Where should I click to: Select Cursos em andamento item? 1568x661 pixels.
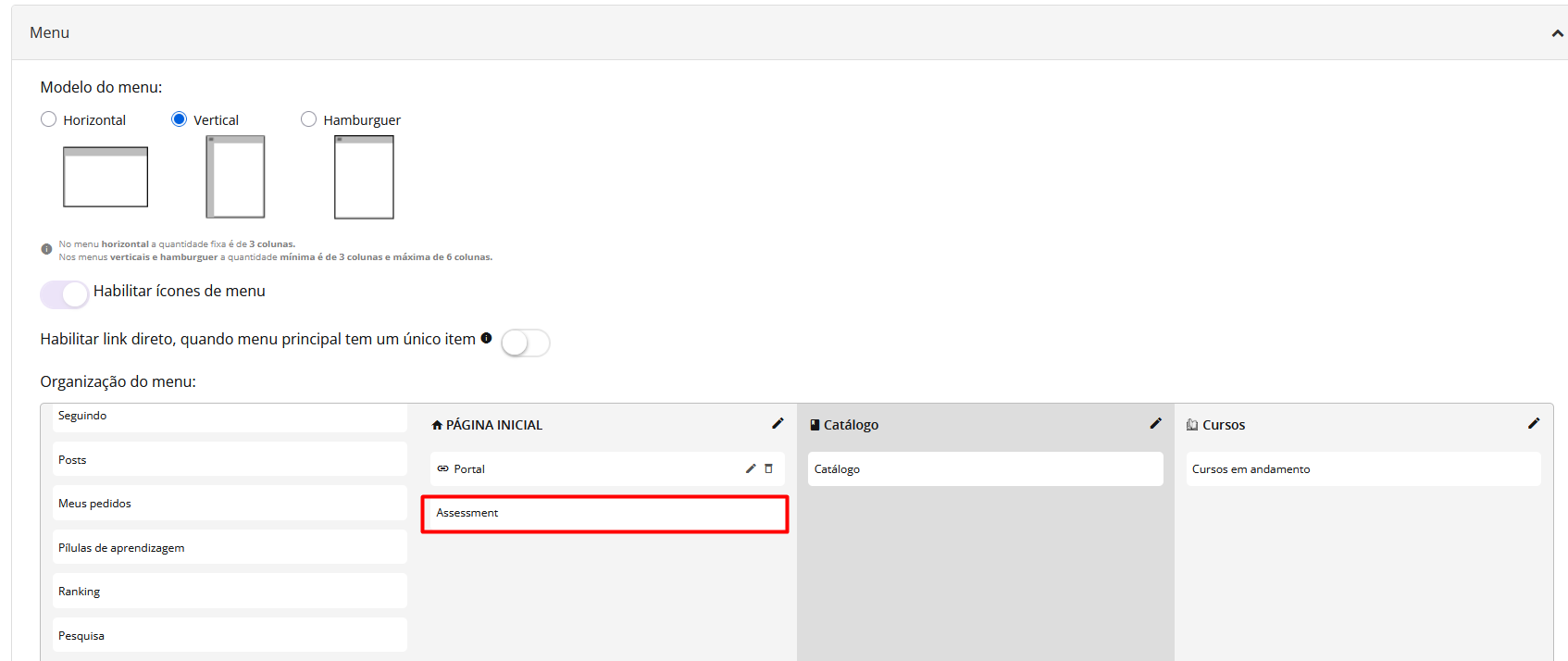1363,468
